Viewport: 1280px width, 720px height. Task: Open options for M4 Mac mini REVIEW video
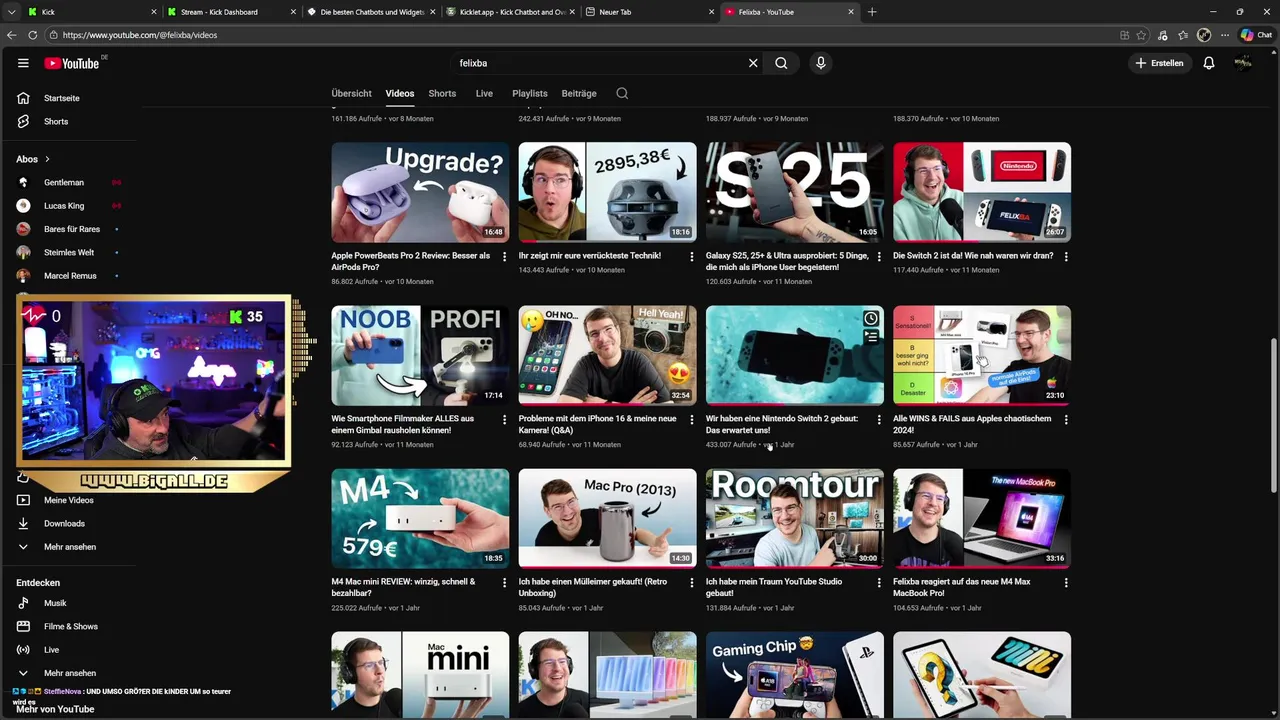(x=504, y=582)
